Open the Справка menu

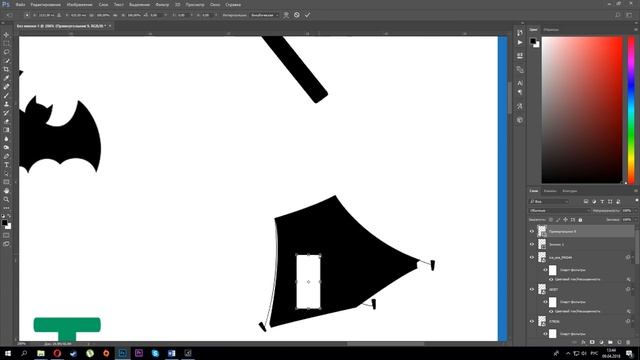click(x=233, y=4)
